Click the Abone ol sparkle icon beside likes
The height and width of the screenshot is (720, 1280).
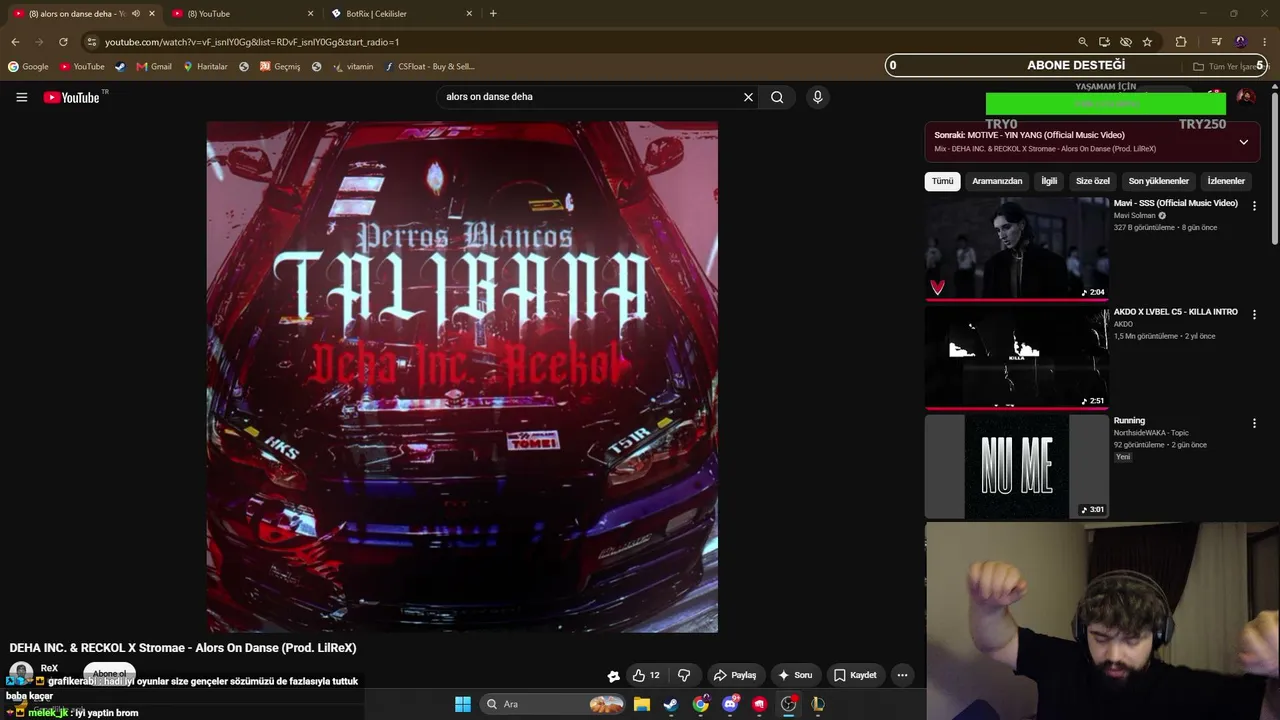point(613,675)
